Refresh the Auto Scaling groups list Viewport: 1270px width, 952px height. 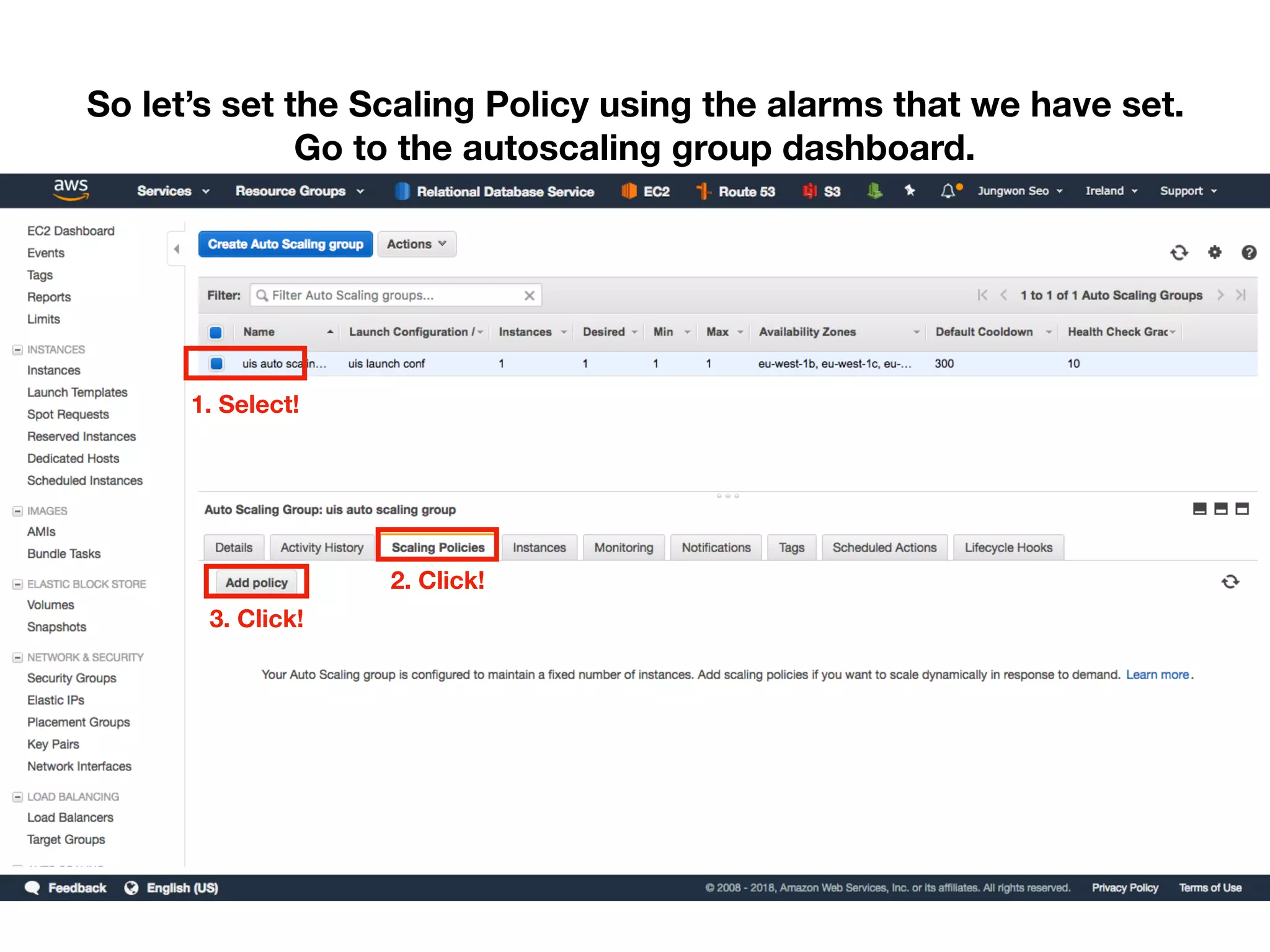click(x=1179, y=253)
